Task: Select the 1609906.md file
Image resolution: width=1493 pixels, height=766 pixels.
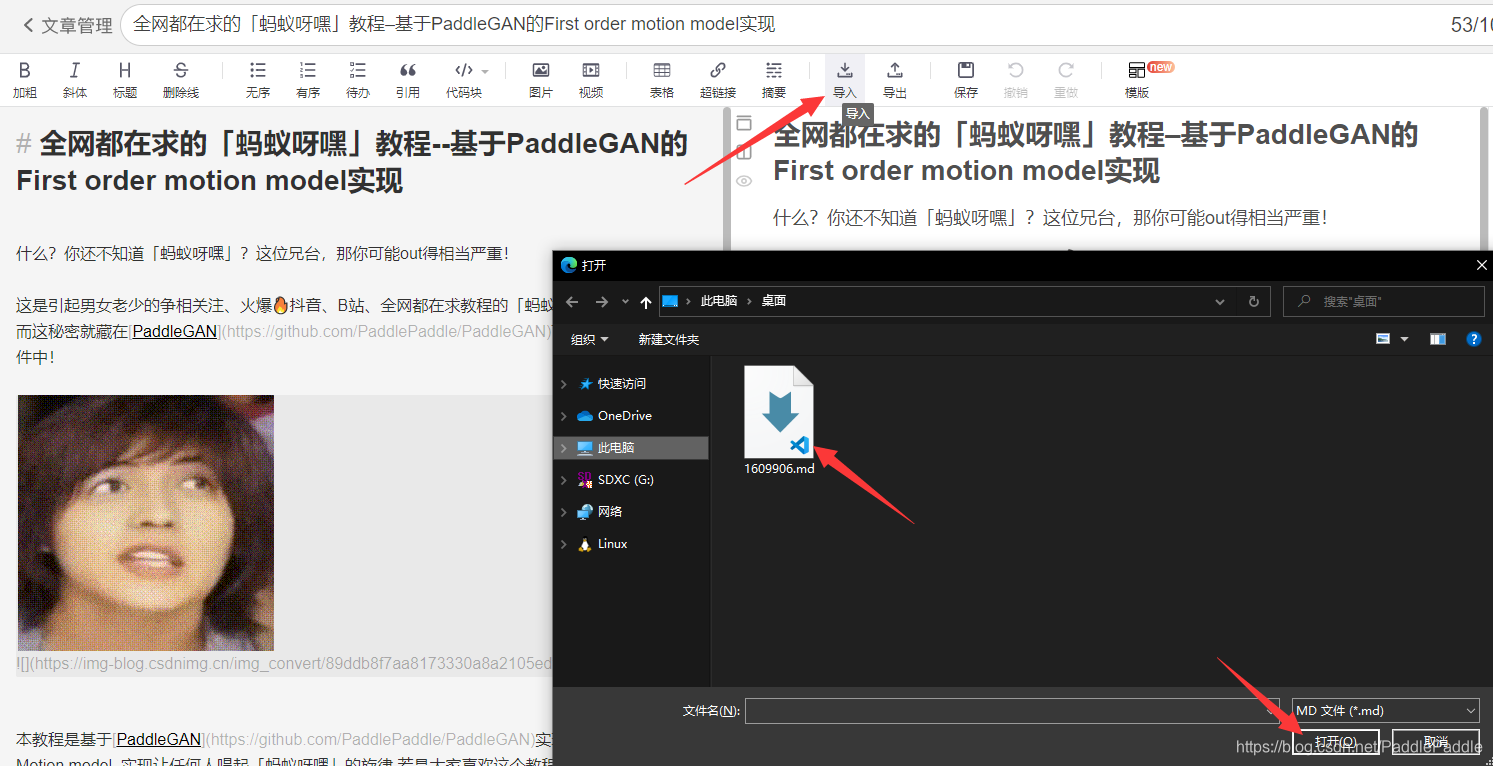Action: pyautogui.click(x=779, y=421)
